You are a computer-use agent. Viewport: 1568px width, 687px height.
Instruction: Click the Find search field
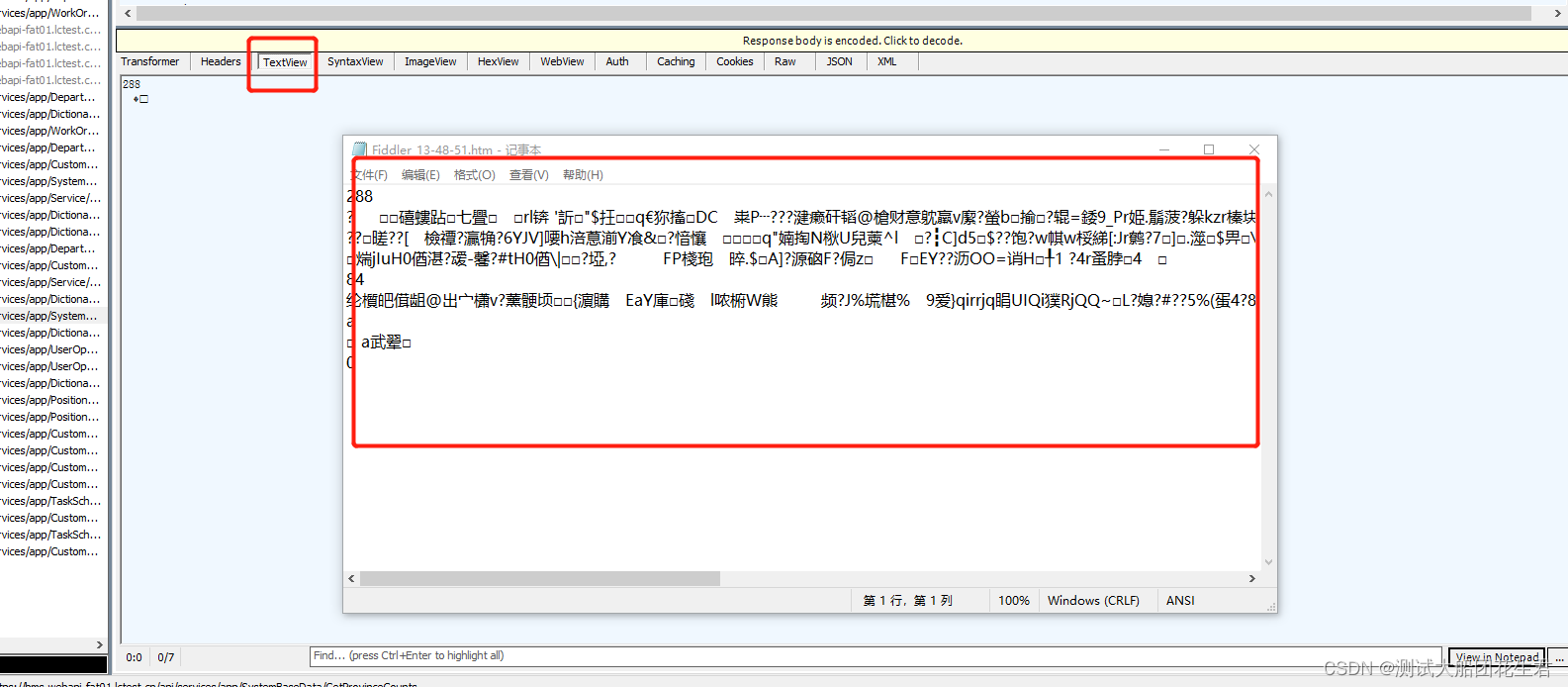point(876,656)
